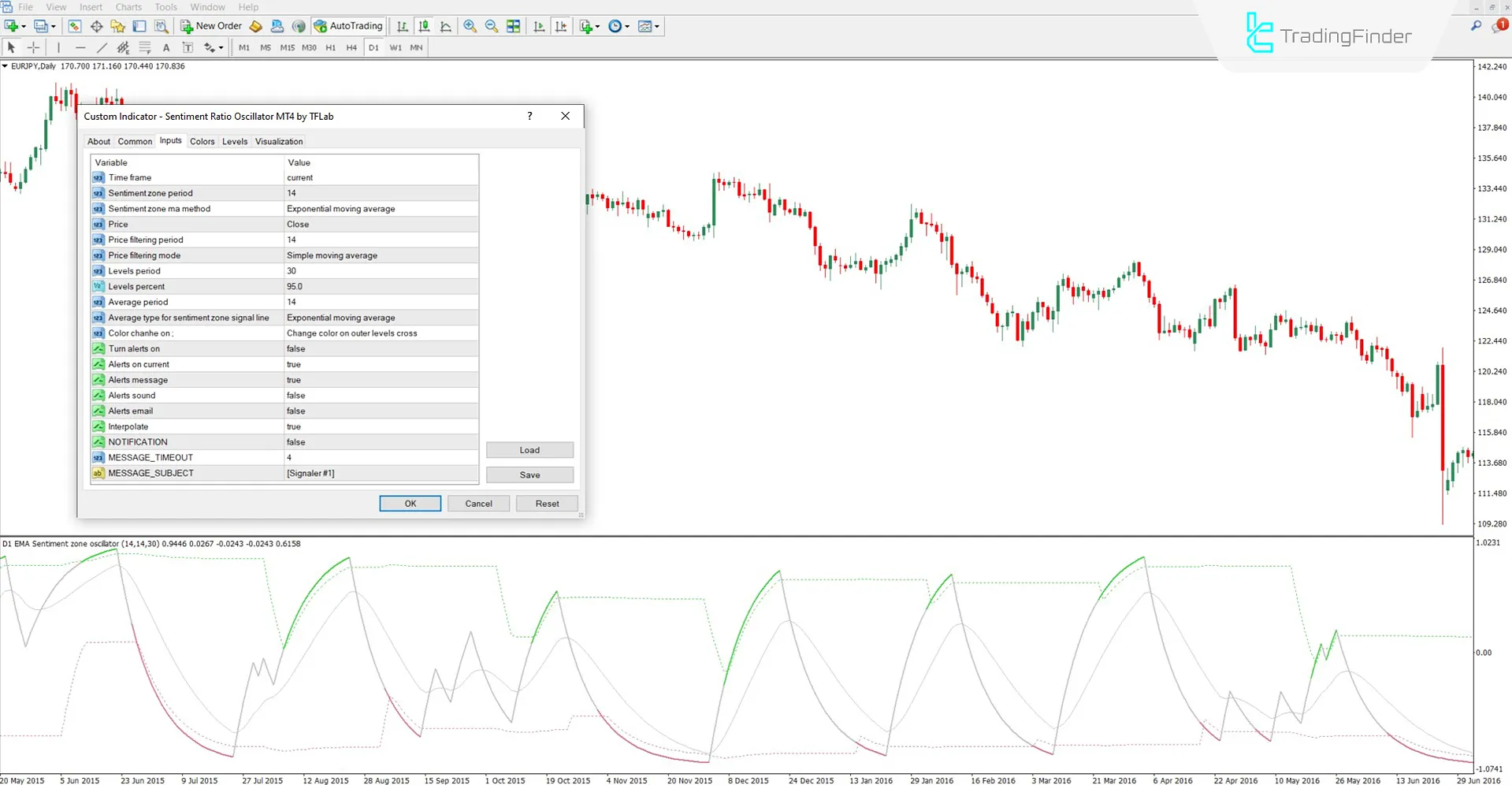Switch timeframe to H4
Viewport: 1512px width, 785px height.
(x=351, y=47)
